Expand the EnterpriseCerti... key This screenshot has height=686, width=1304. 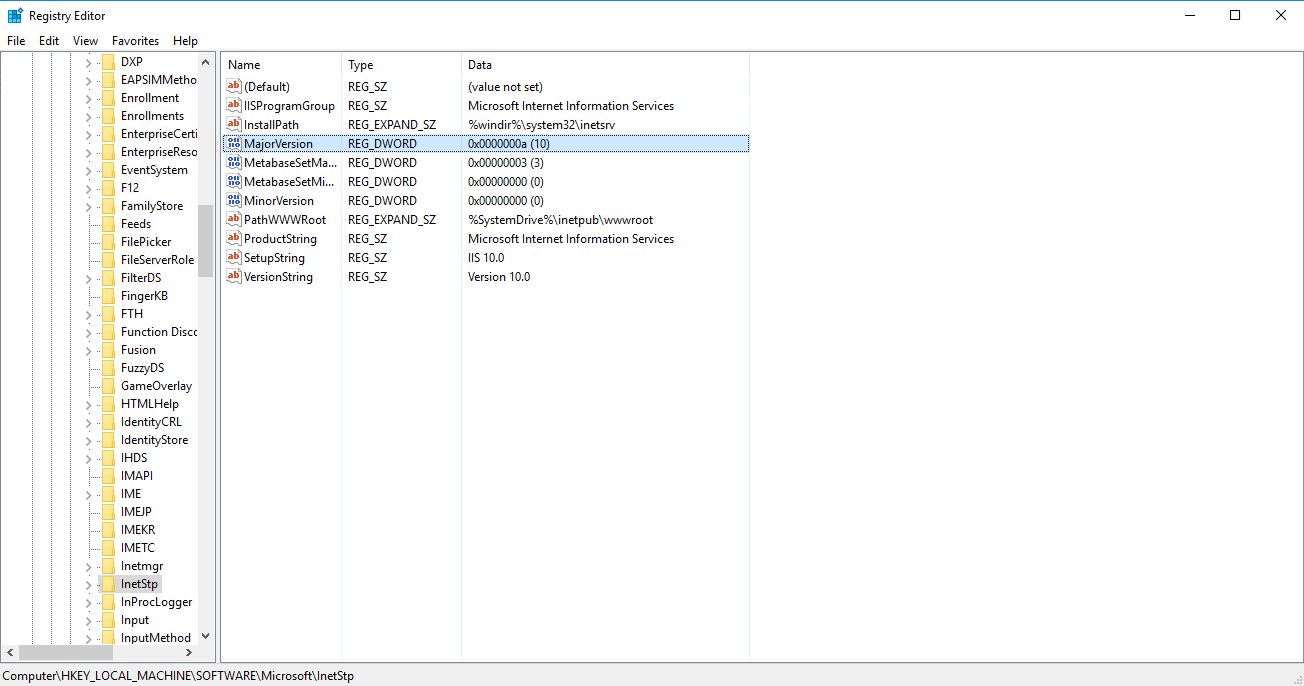click(x=88, y=134)
